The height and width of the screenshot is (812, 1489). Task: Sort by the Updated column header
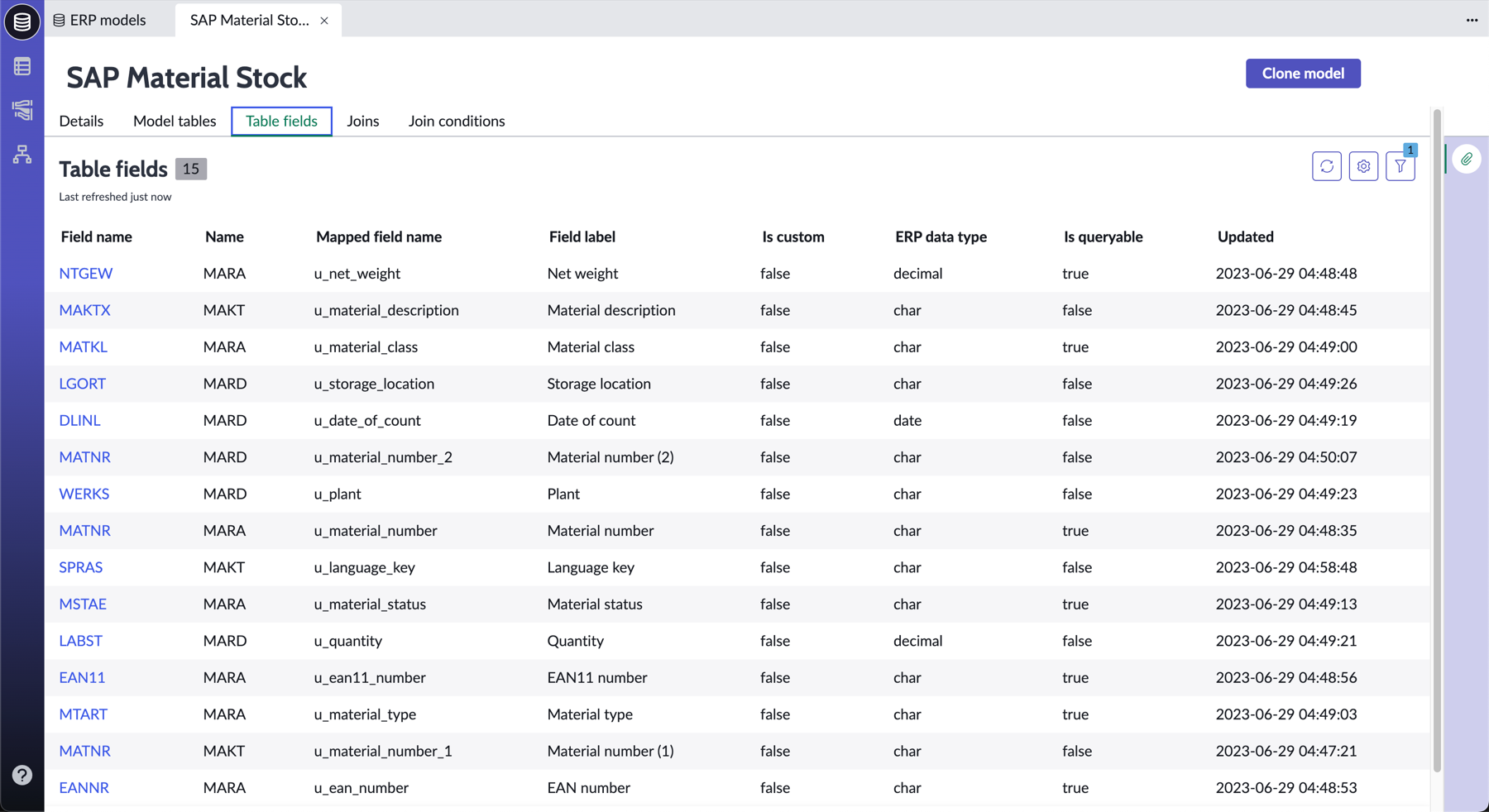click(1246, 236)
